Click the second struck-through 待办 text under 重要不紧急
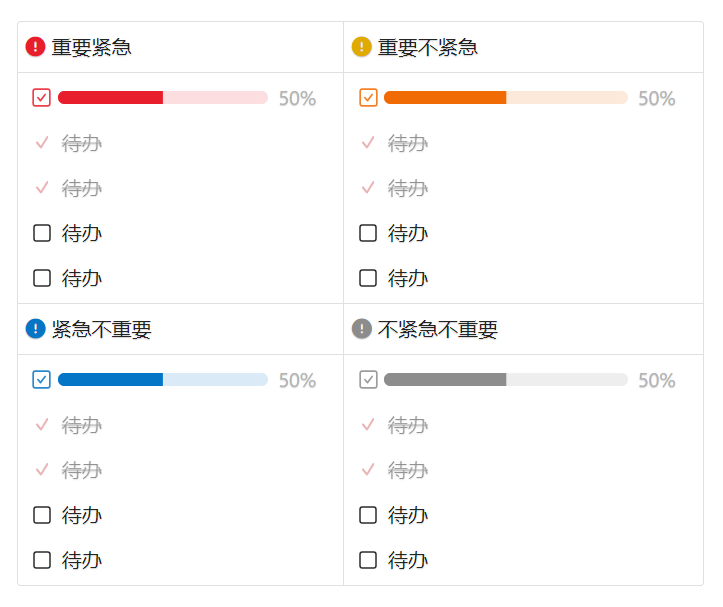Viewport: 723px width, 607px height. [x=408, y=188]
